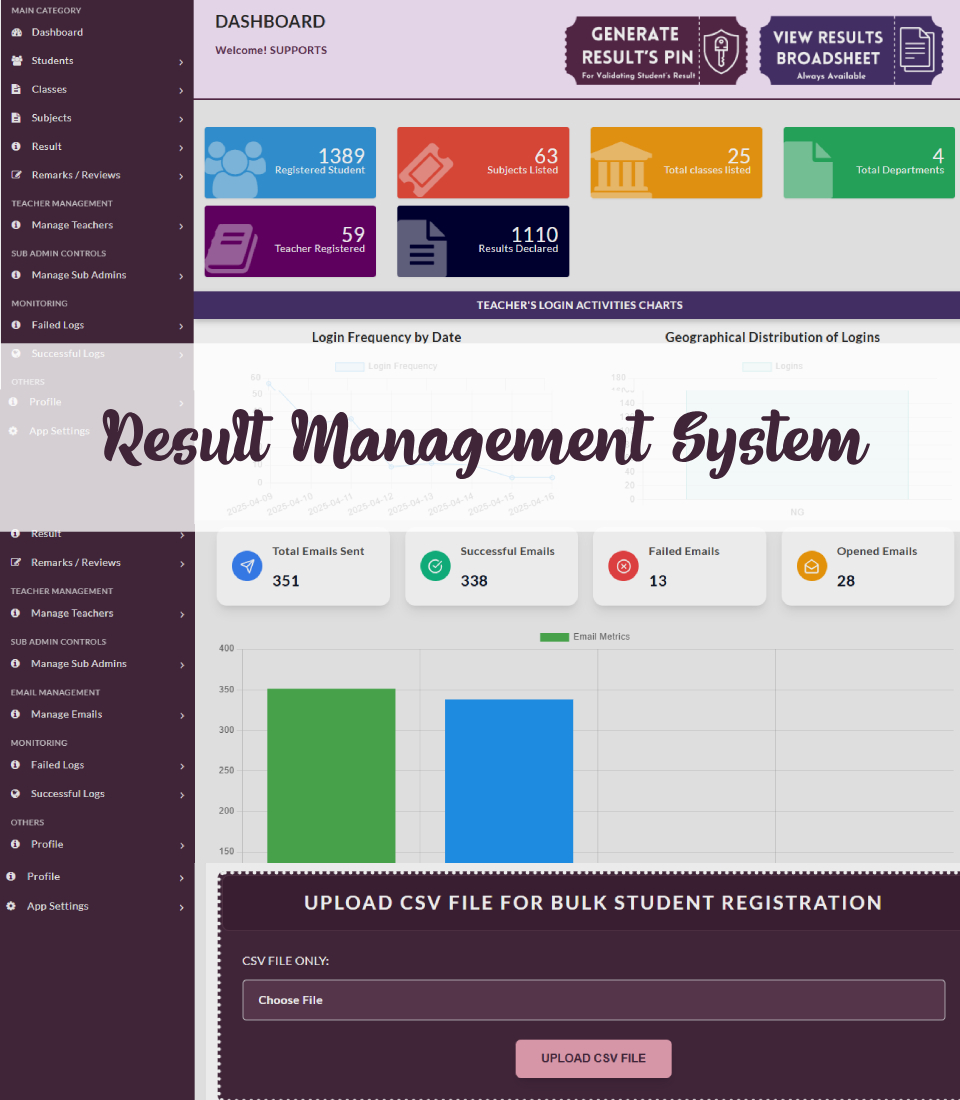Click the people icon on Registered Student card

click(x=234, y=168)
